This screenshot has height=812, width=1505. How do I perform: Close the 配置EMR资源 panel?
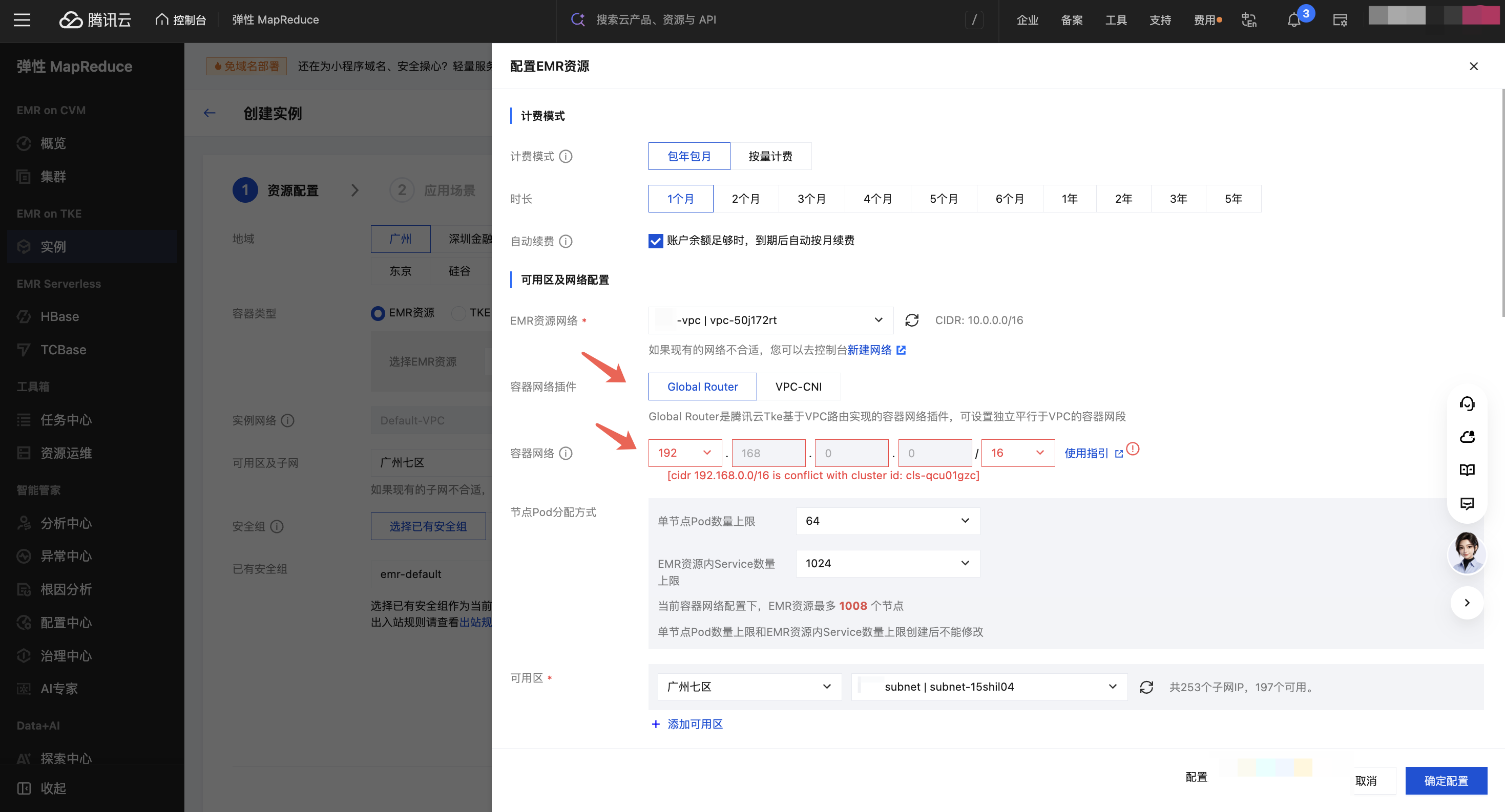click(x=1473, y=66)
